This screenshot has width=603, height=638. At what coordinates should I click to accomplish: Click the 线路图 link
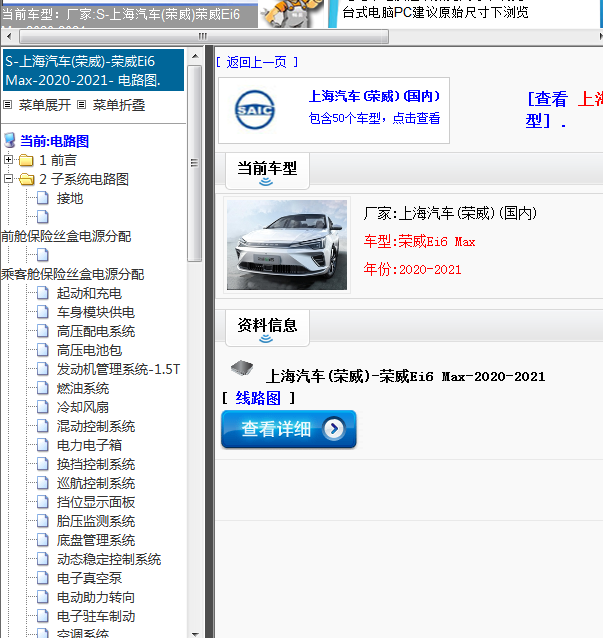(258, 398)
